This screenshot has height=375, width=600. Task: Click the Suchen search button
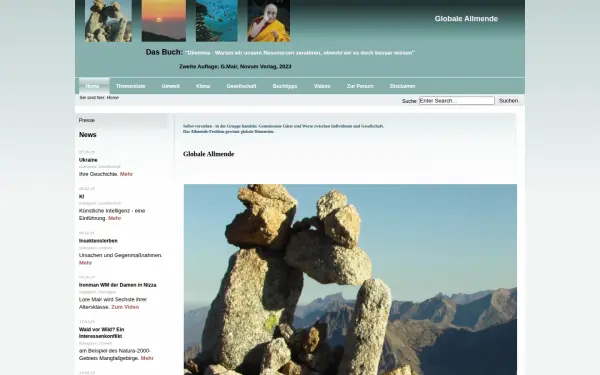pyautogui.click(x=508, y=101)
